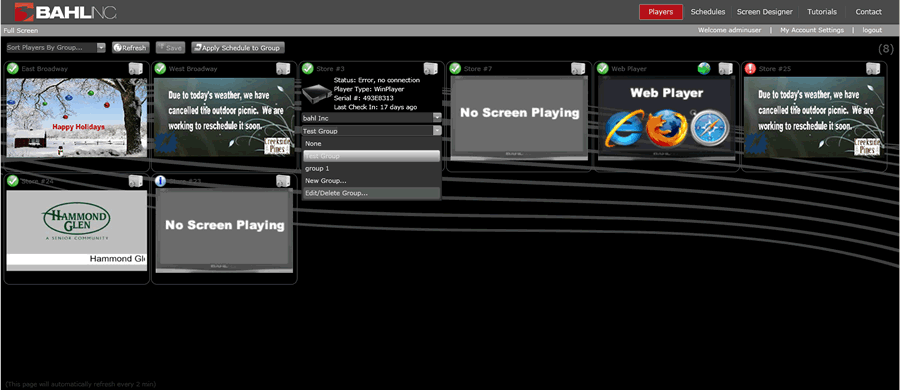Click the 'Status: Error, no connection' text
The height and width of the screenshot is (390, 900).
[x=377, y=80]
